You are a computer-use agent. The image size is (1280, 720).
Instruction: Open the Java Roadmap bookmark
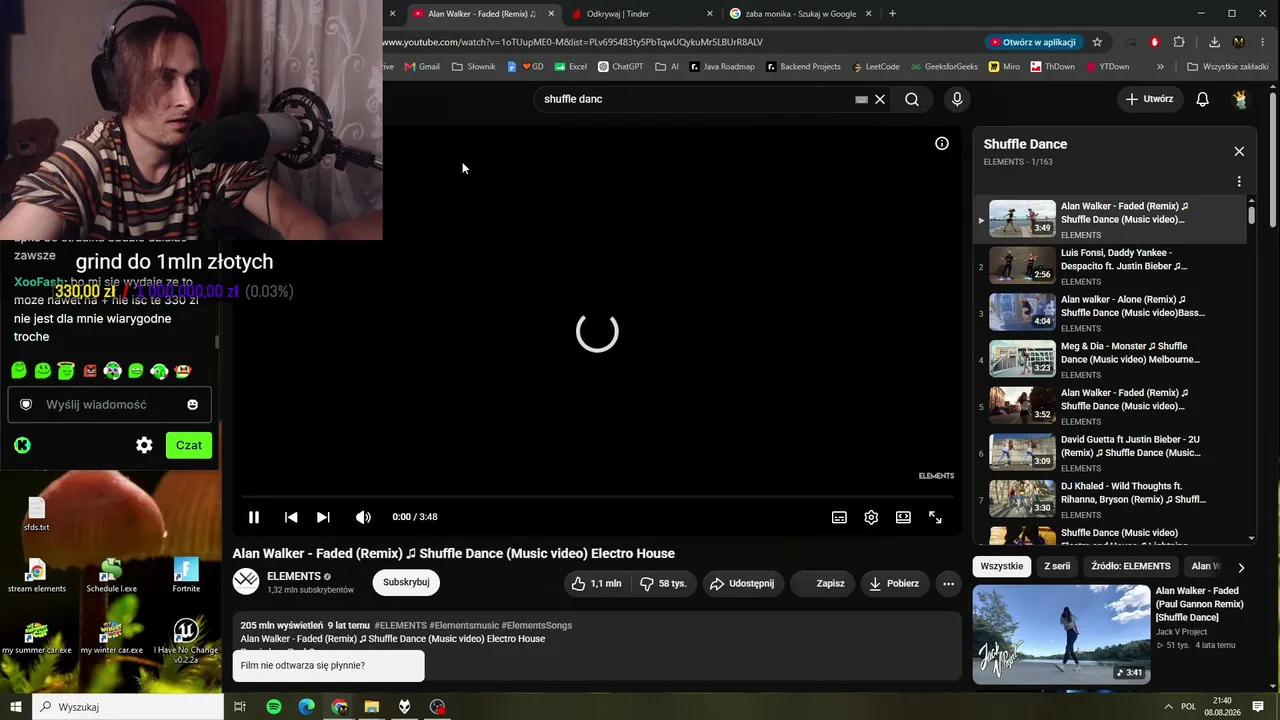pos(721,67)
